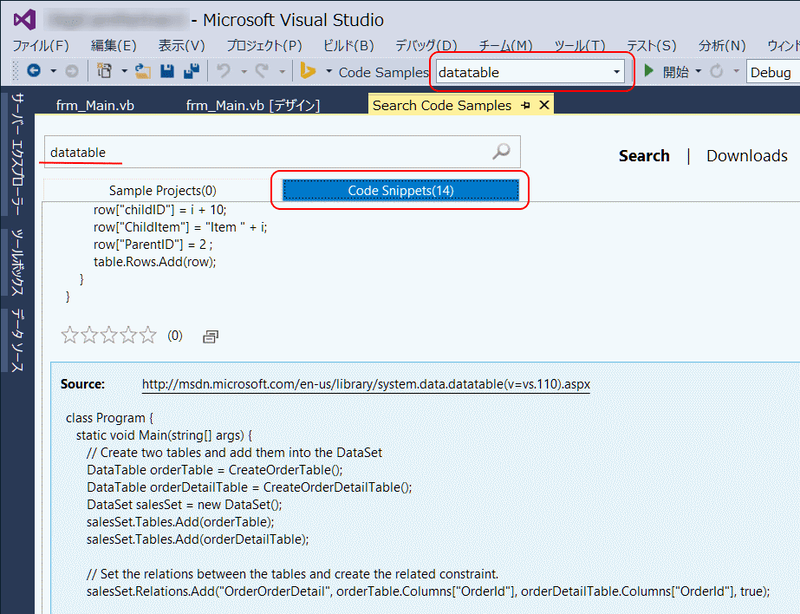Image resolution: width=800 pixels, height=614 pixels.
Task: Copy snippet using the icon beside the rating
Action: tap(210, 336)
